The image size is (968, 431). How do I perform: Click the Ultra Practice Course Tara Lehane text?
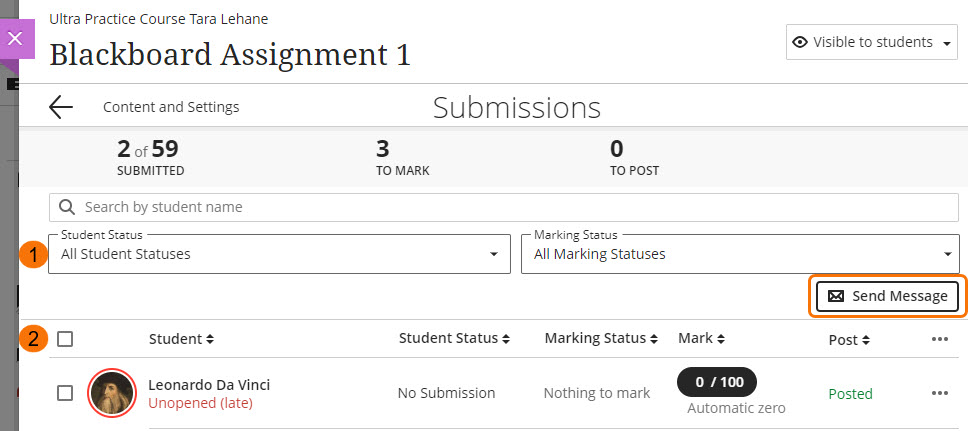[159, 19]
